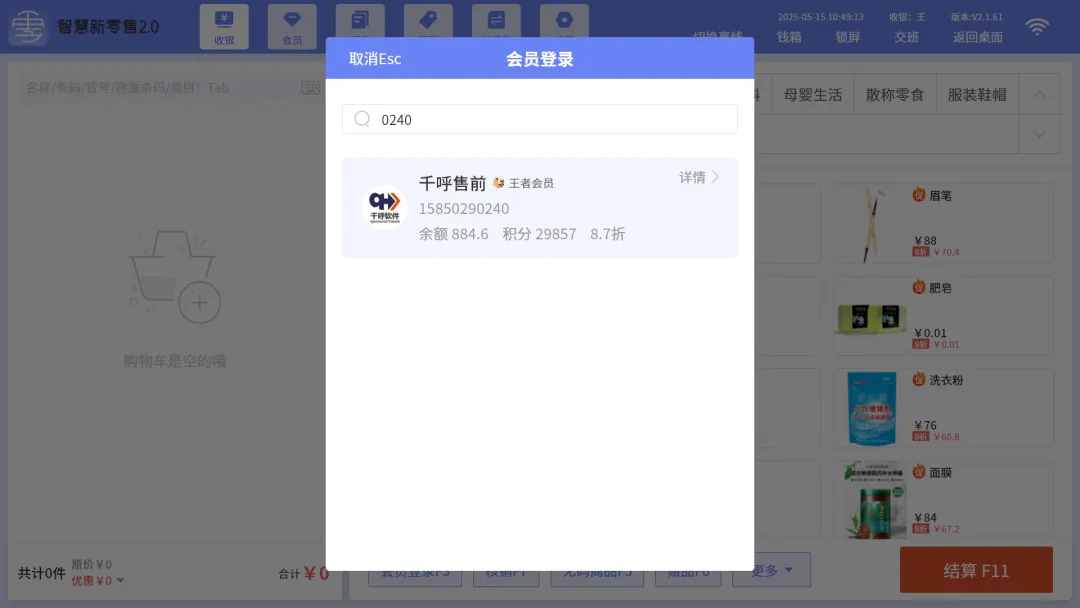
Task: Click the 王者会员 member level label
Action: [531, 183]
